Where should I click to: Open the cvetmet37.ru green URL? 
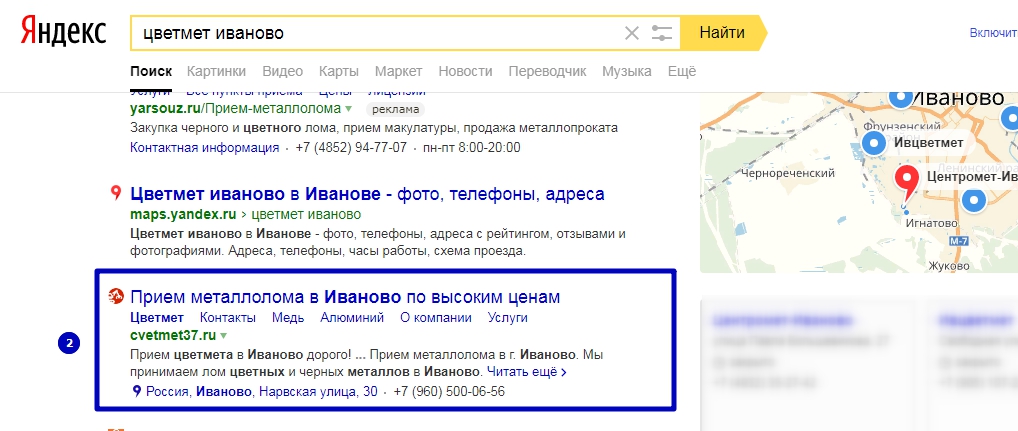click(x=173, y=336)
